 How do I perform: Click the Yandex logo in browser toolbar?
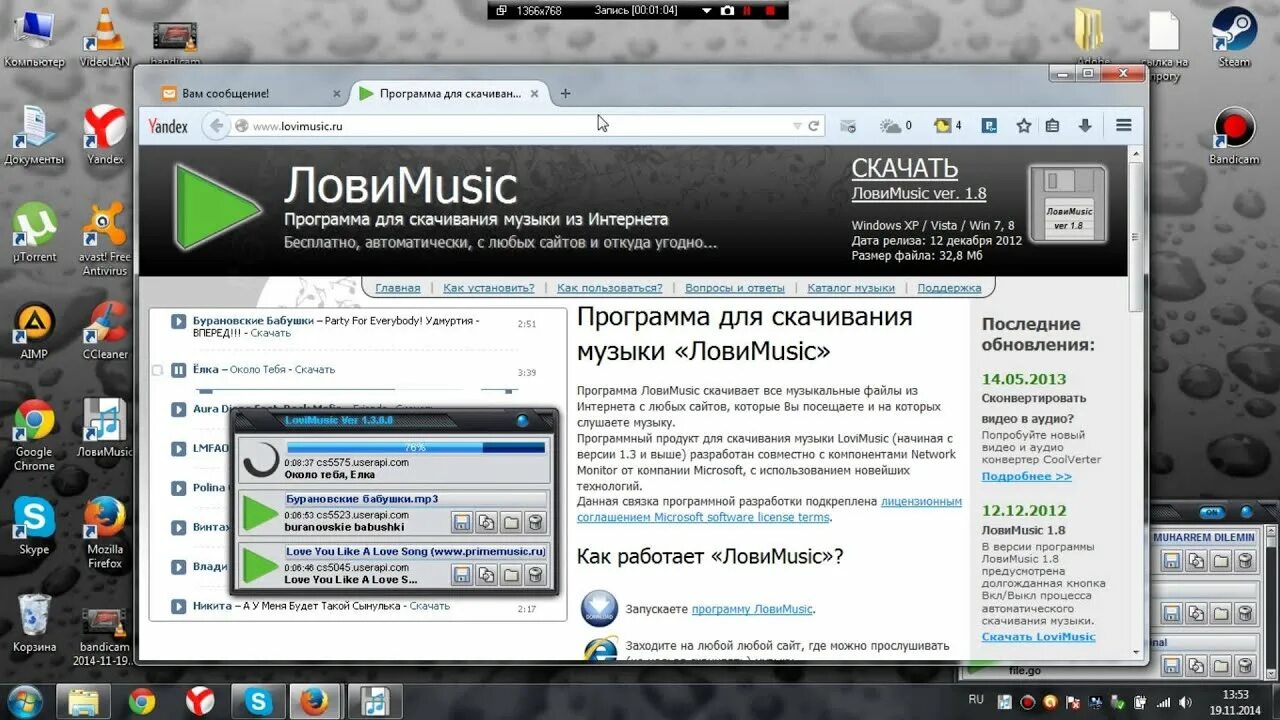[168, 127]
